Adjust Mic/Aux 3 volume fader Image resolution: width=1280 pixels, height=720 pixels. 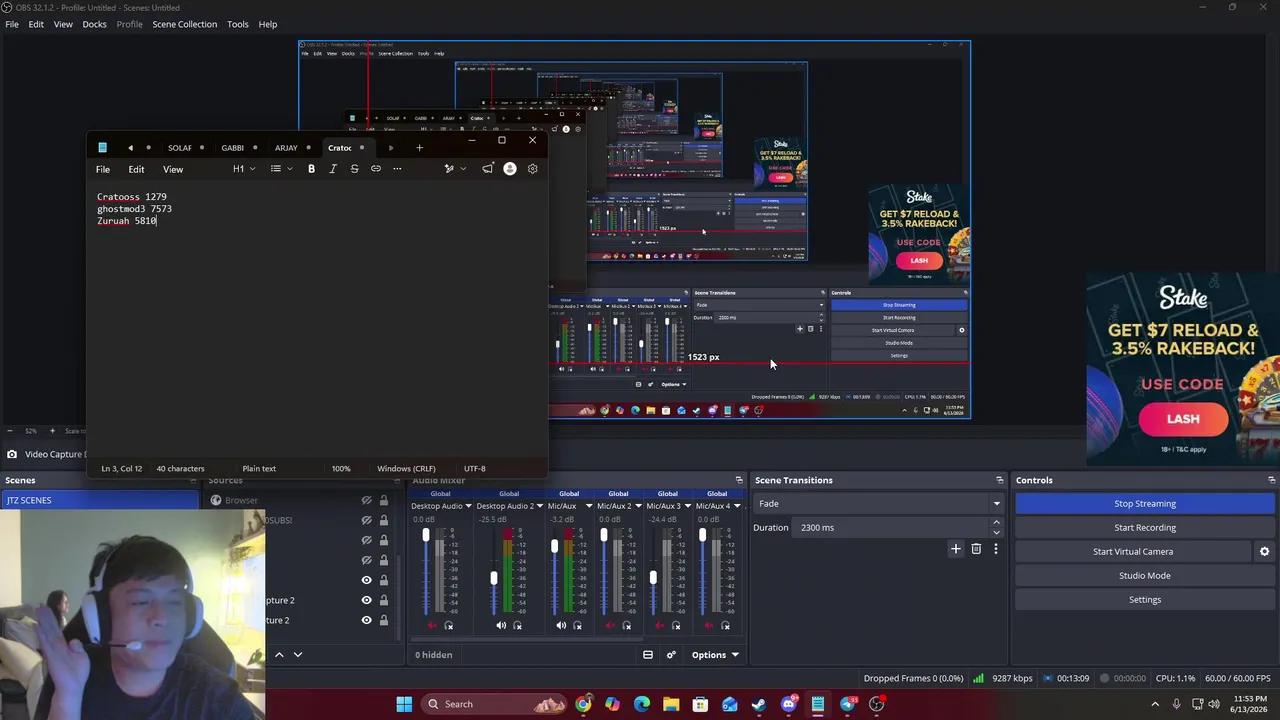tap(653, 577)
